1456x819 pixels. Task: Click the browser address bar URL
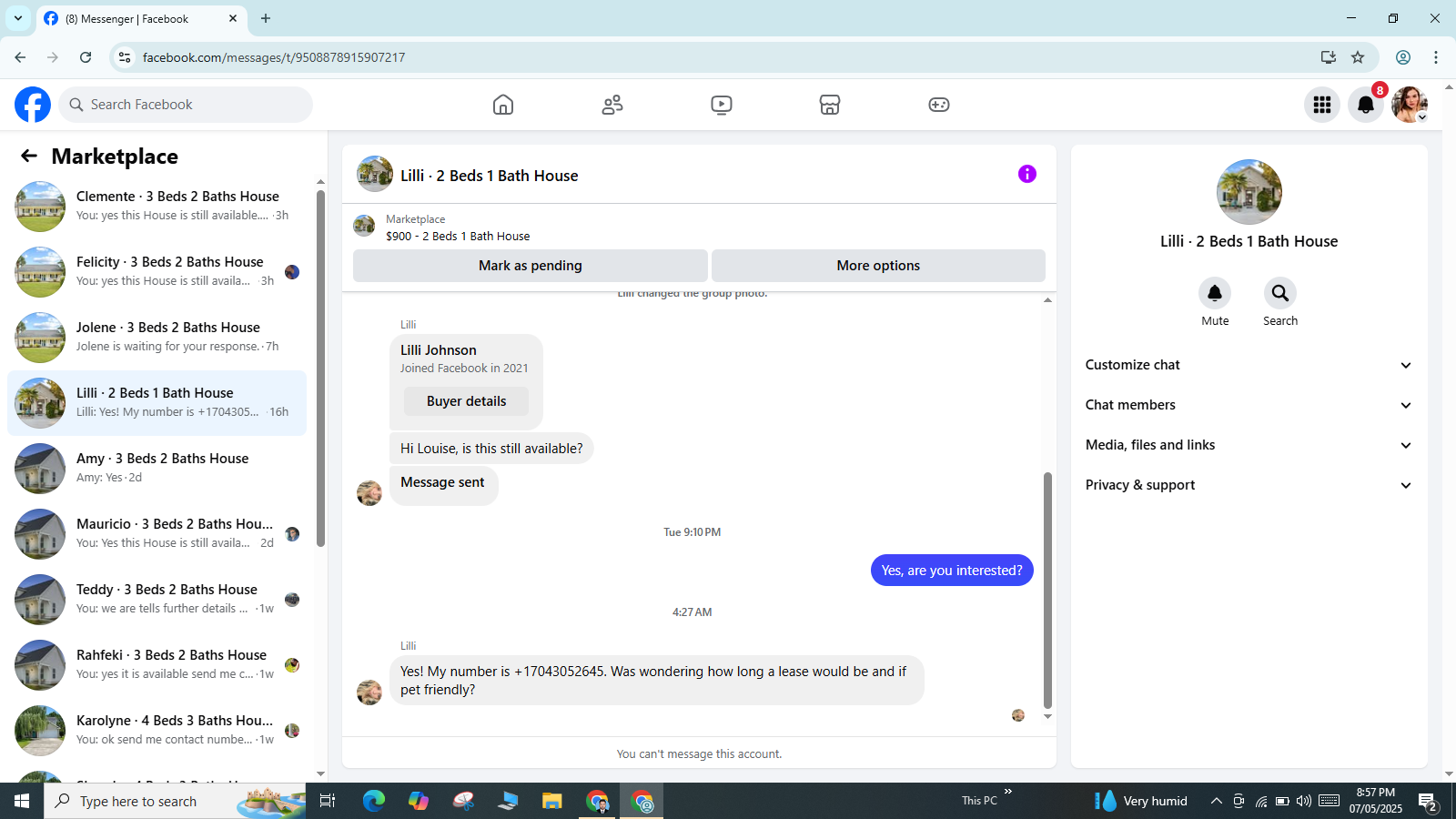pos(274,57)
